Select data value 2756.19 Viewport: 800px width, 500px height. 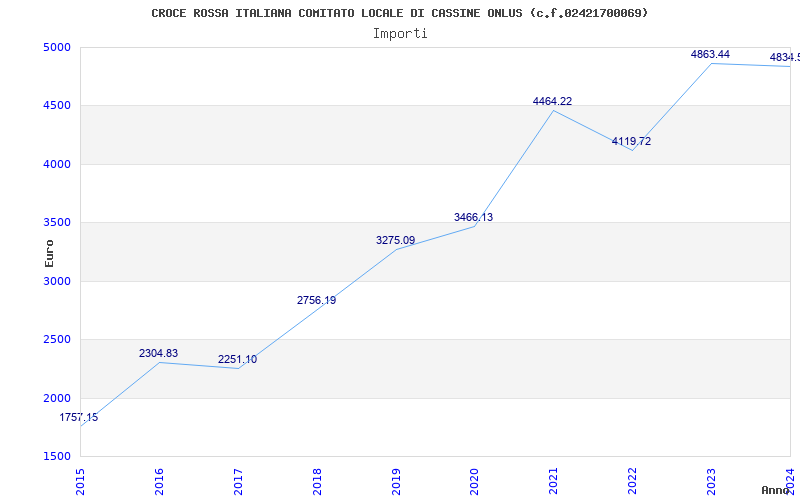click(x=316, y=300)
